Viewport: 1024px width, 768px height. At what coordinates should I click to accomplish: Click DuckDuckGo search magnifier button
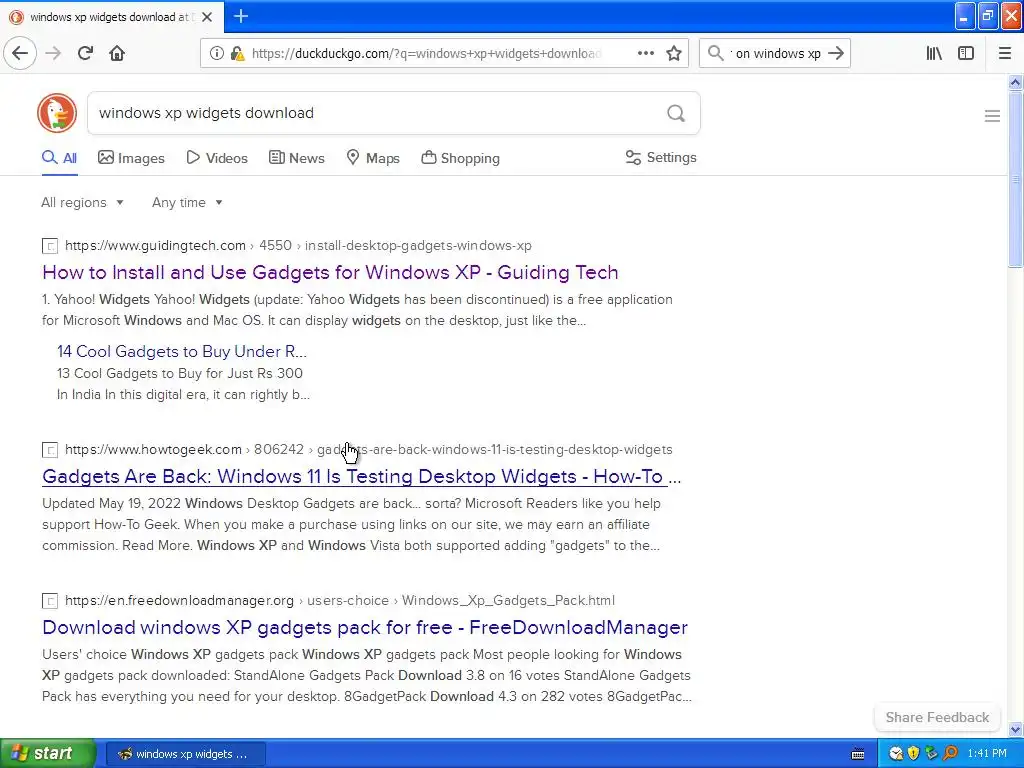[676, 114]
